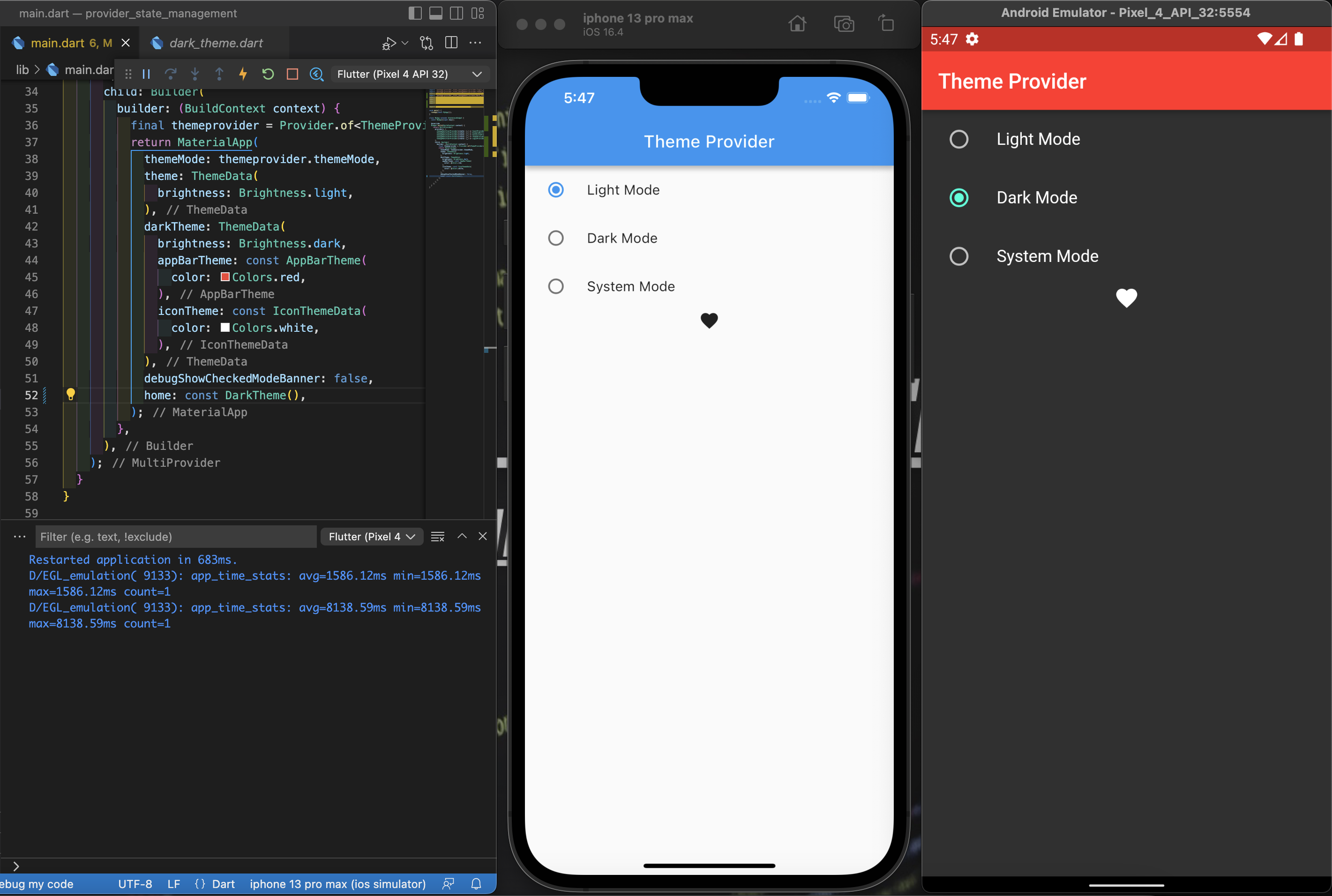Expand the run/debug button dropdown arrow
The height and width of the screenshot is (896, 1332).
[x=405, y=44]
